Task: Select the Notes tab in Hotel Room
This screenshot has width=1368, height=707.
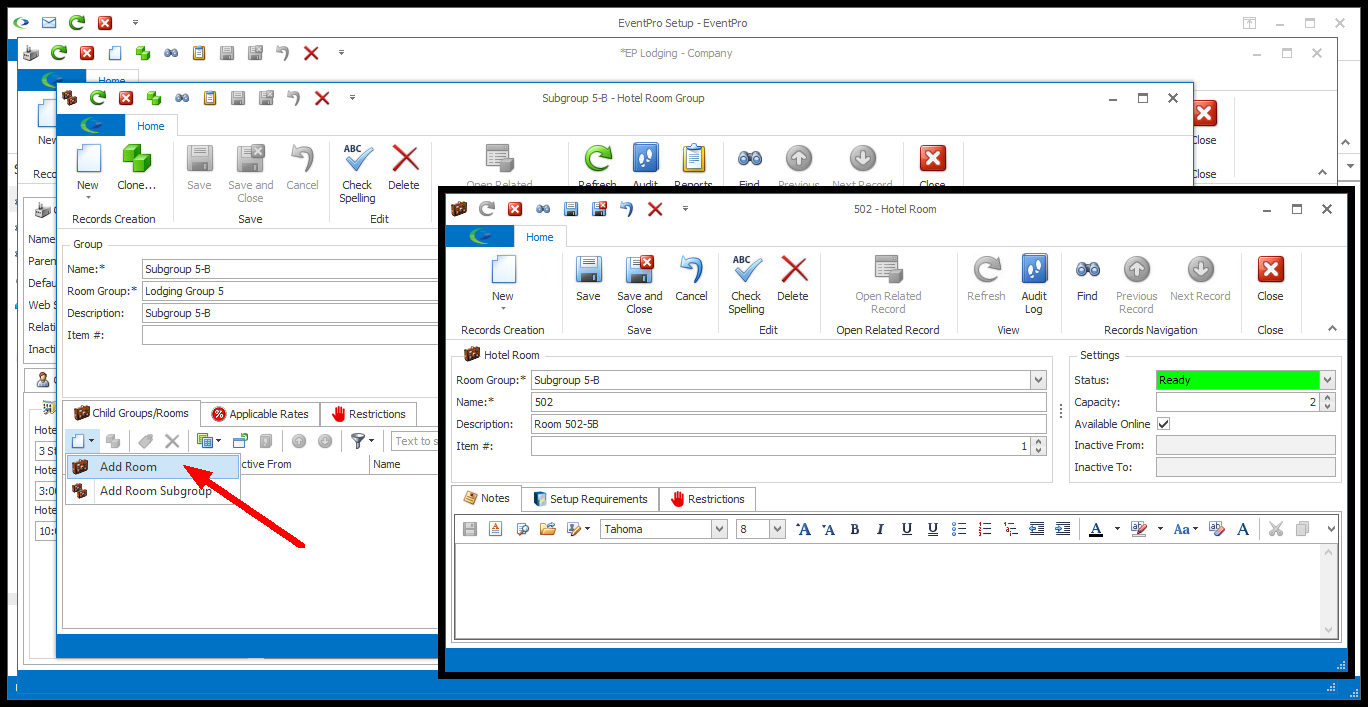Action: [x=486, y=498]
